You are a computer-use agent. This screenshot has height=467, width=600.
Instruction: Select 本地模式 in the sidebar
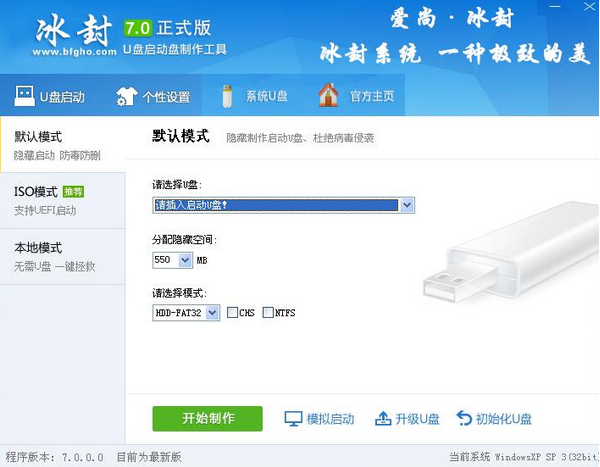point(62,256)
